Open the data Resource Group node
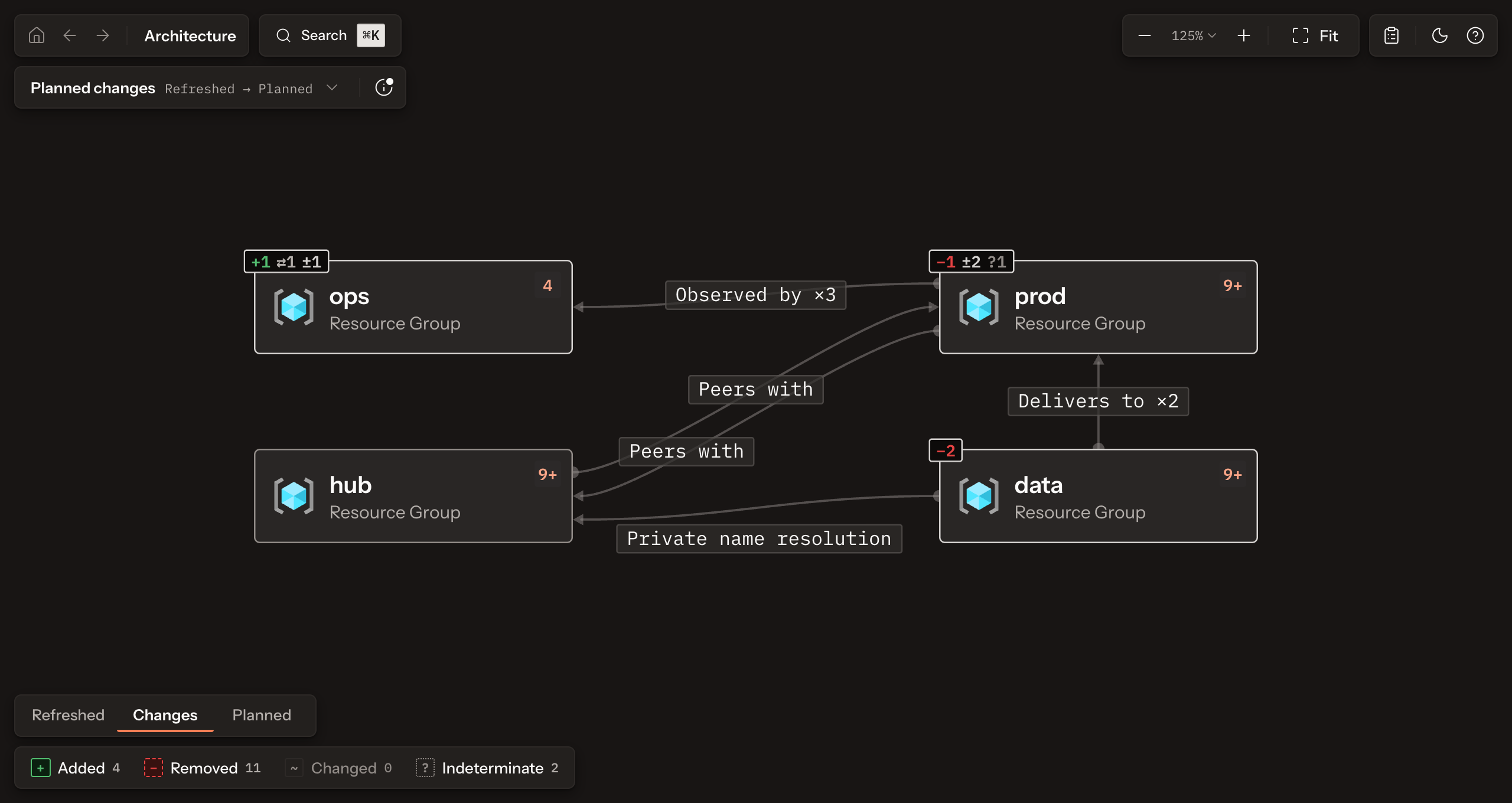 pyautogui.click(x=1099, y=496)
